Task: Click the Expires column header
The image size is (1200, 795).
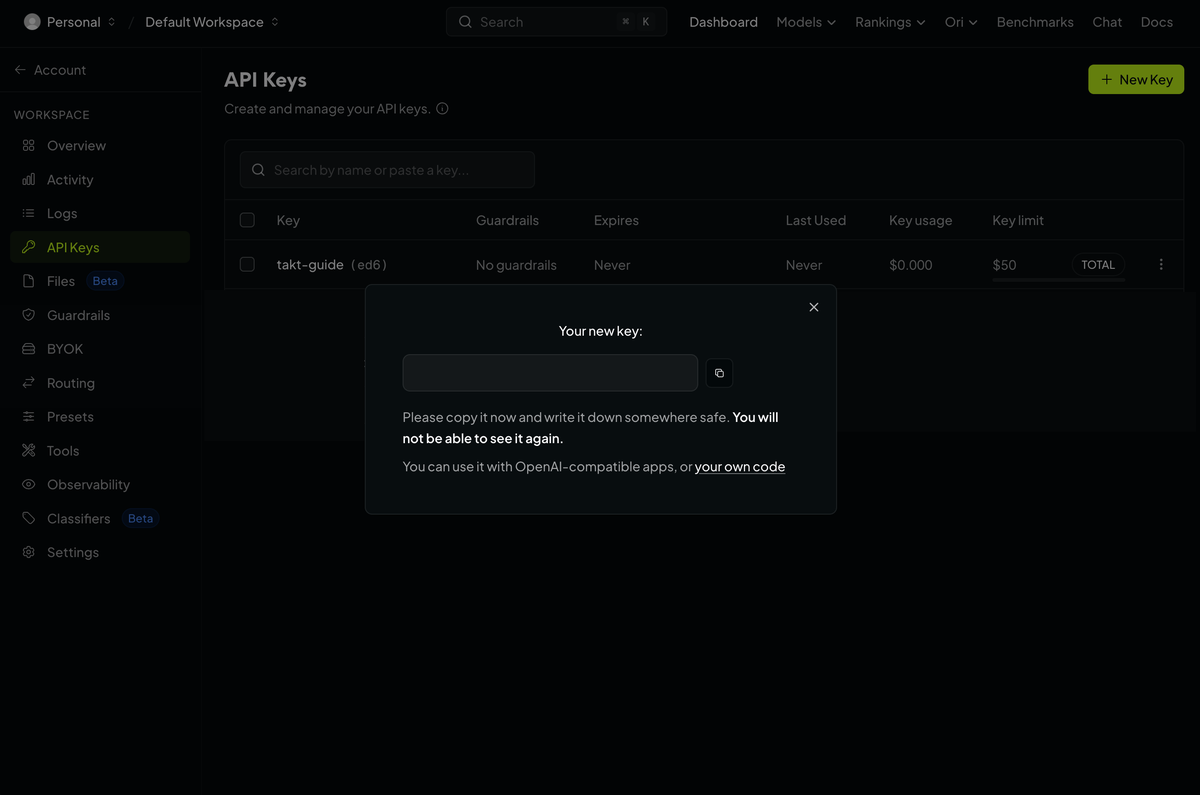Action: click(616, 220)
